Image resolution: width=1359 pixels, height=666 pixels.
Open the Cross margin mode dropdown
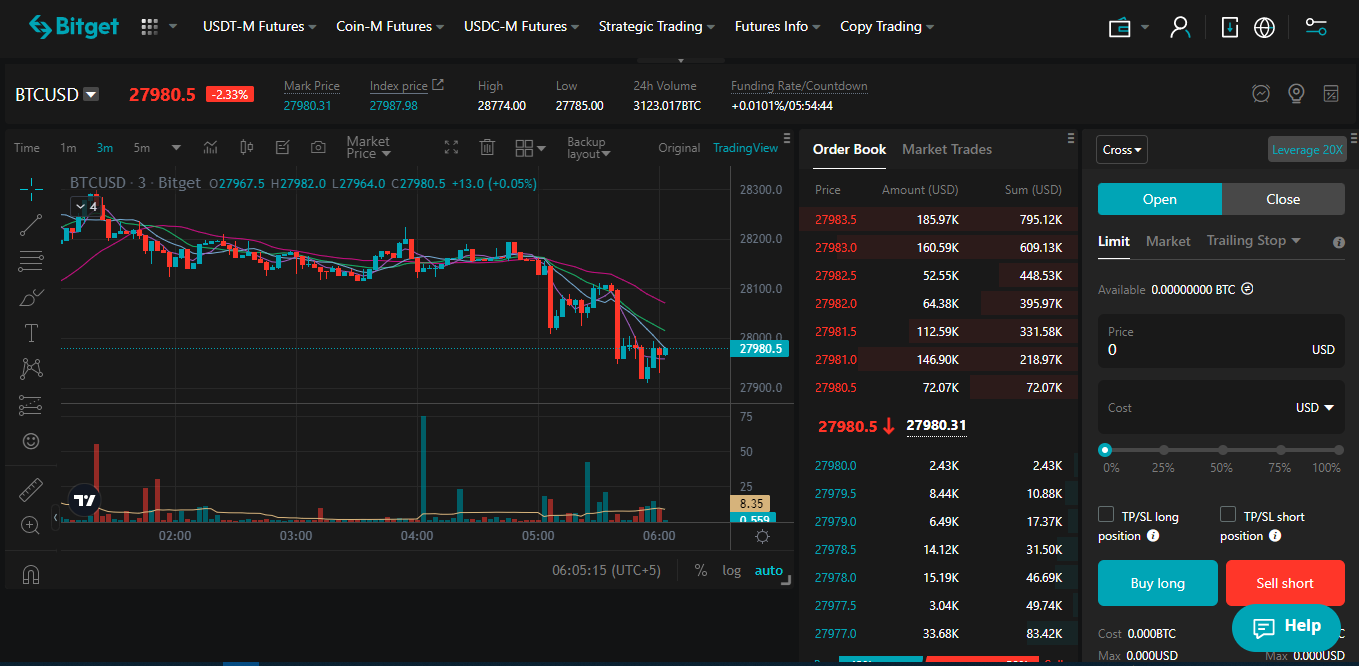coord(1122,150)
